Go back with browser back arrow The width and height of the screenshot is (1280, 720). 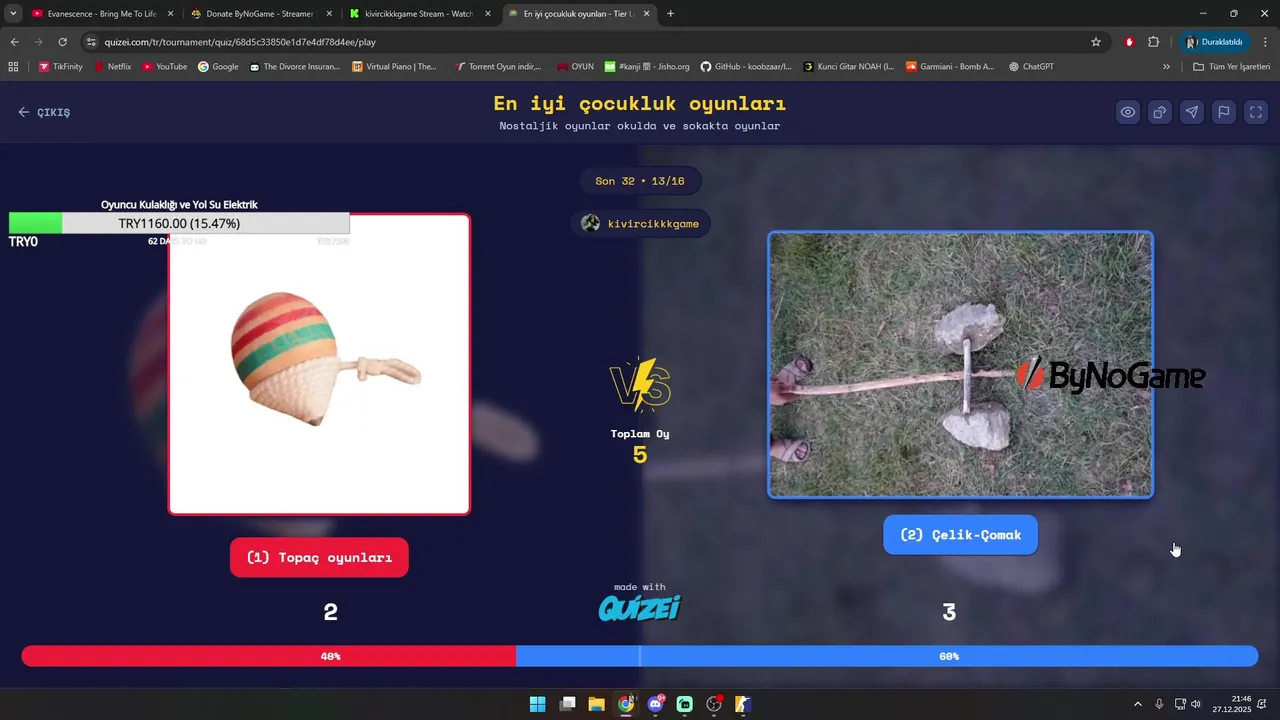pos(14,42)
